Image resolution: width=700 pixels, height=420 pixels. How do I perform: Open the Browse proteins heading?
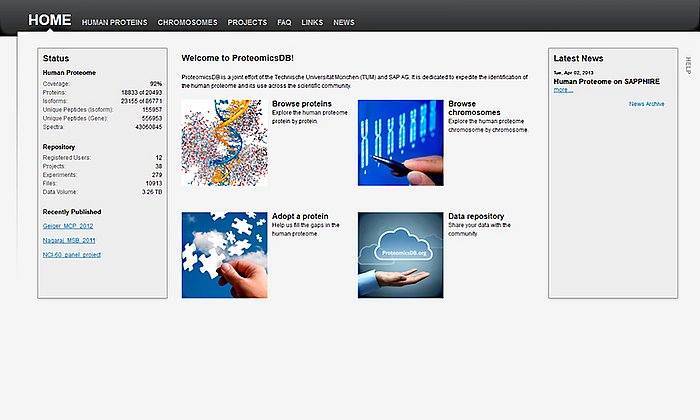point(302,104)
